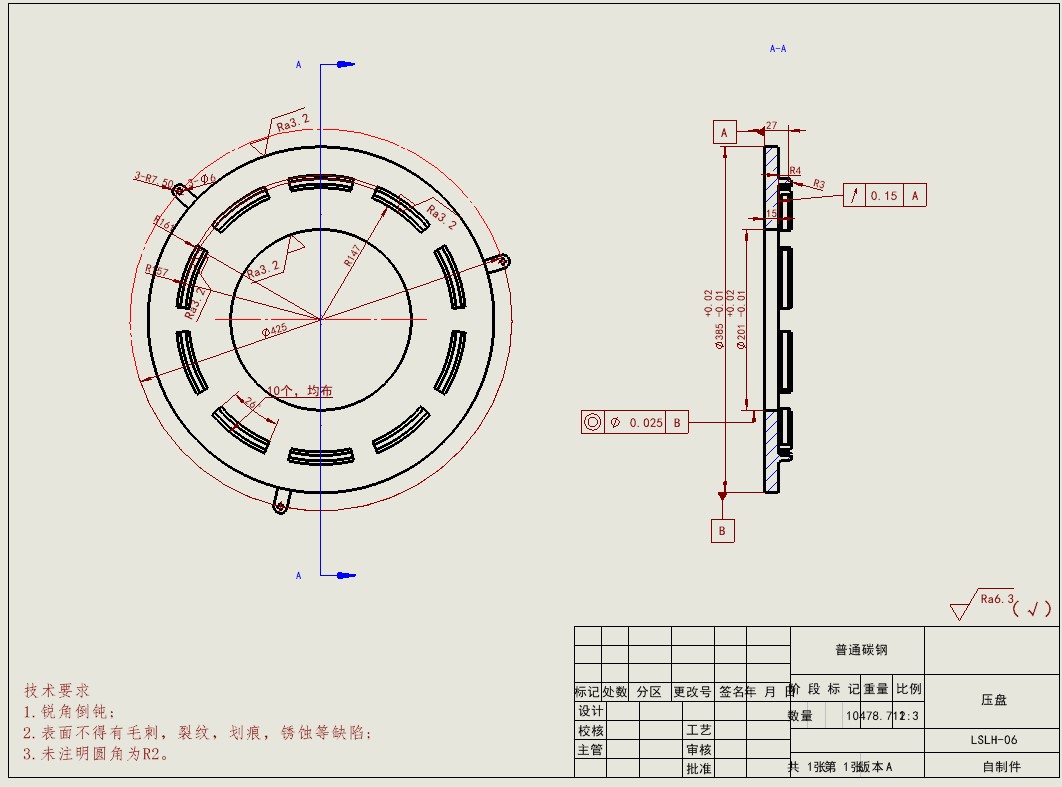Select the Φ425 diameter dimension

pyautogui.click(x=275, y=331)
